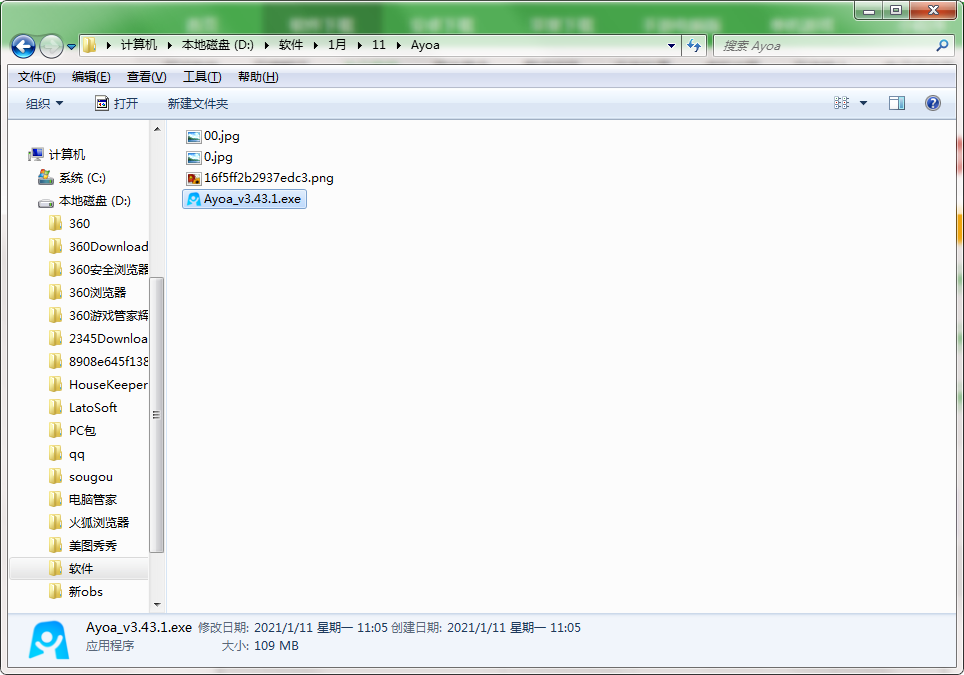The image size is (964, 675).
Task: Click the search magnifier icon
Action: [942, 45]
